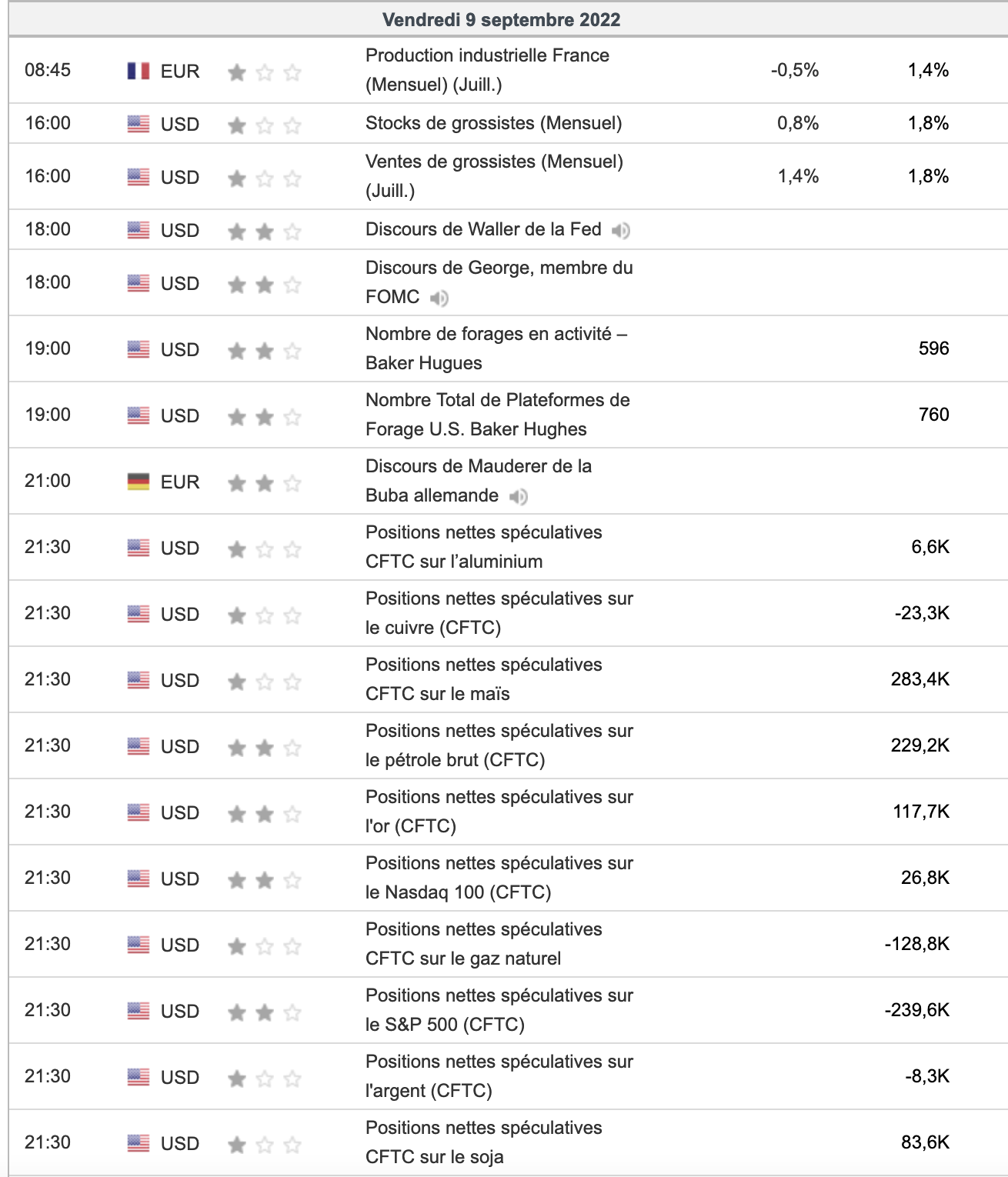Image resolution: width=1008 pixels, height=1177 pixels.
Task: Click the speaker icon next to Mauderer Buba speech
Action: pyautogui.click(x=519, y=496)
